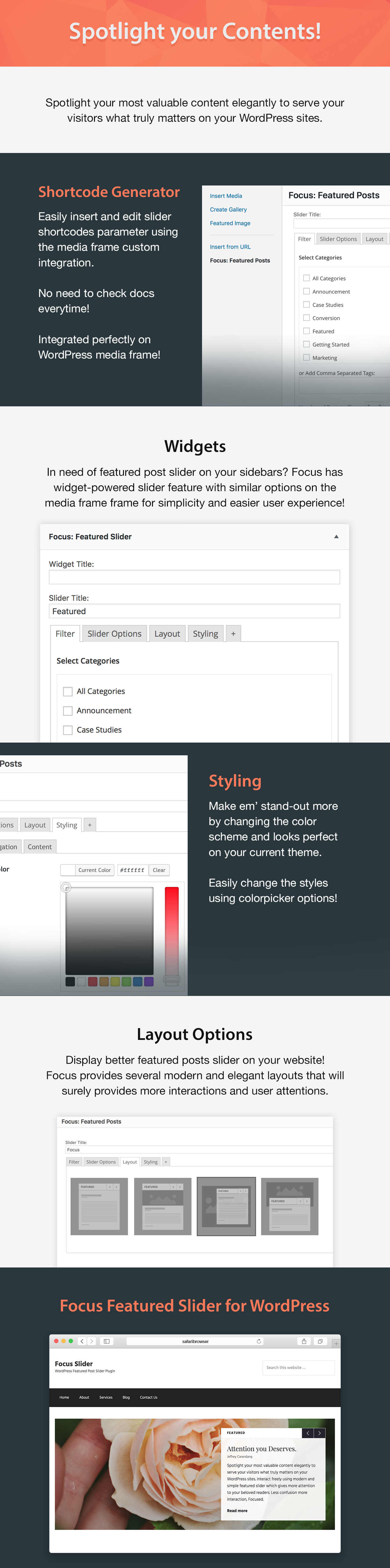Image resolution: width=390 pixels, height=1568 pixels.
Task: Choose the fourth layout thumbnail
Action: (x=290, y=1206)
